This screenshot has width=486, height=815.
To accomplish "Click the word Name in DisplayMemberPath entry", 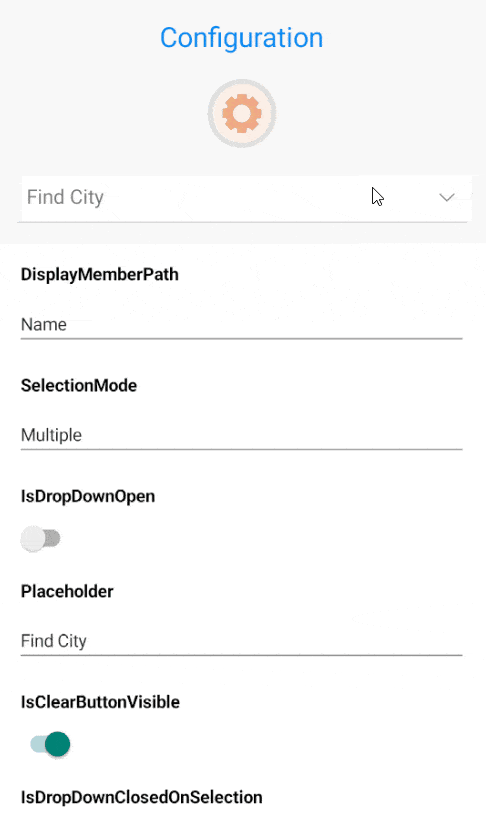I will pyautogui.click(x=44, y=324).
